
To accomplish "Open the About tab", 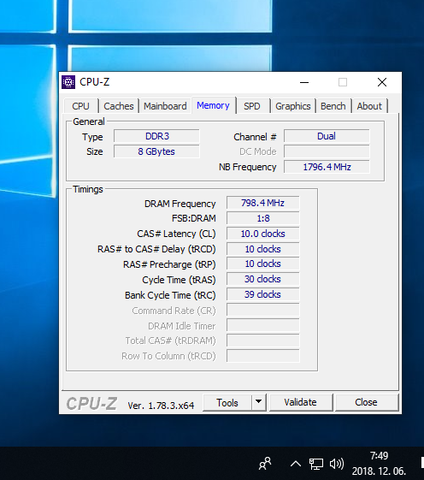I will click(x=369, y=106).
